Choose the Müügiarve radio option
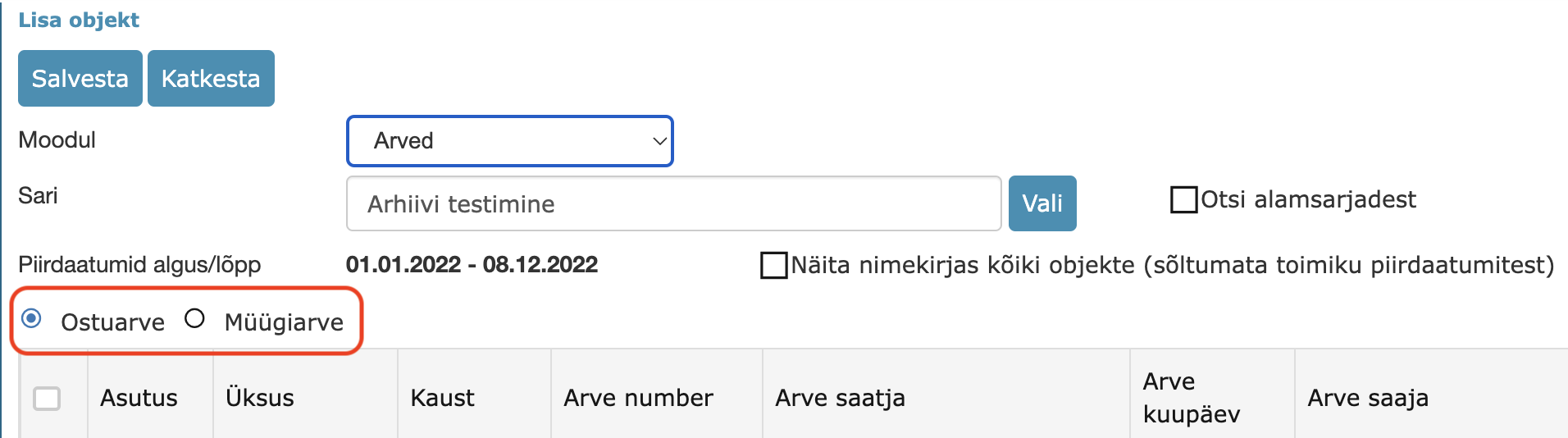Viewport: 1568px width, 438px height. pos(194,318)
